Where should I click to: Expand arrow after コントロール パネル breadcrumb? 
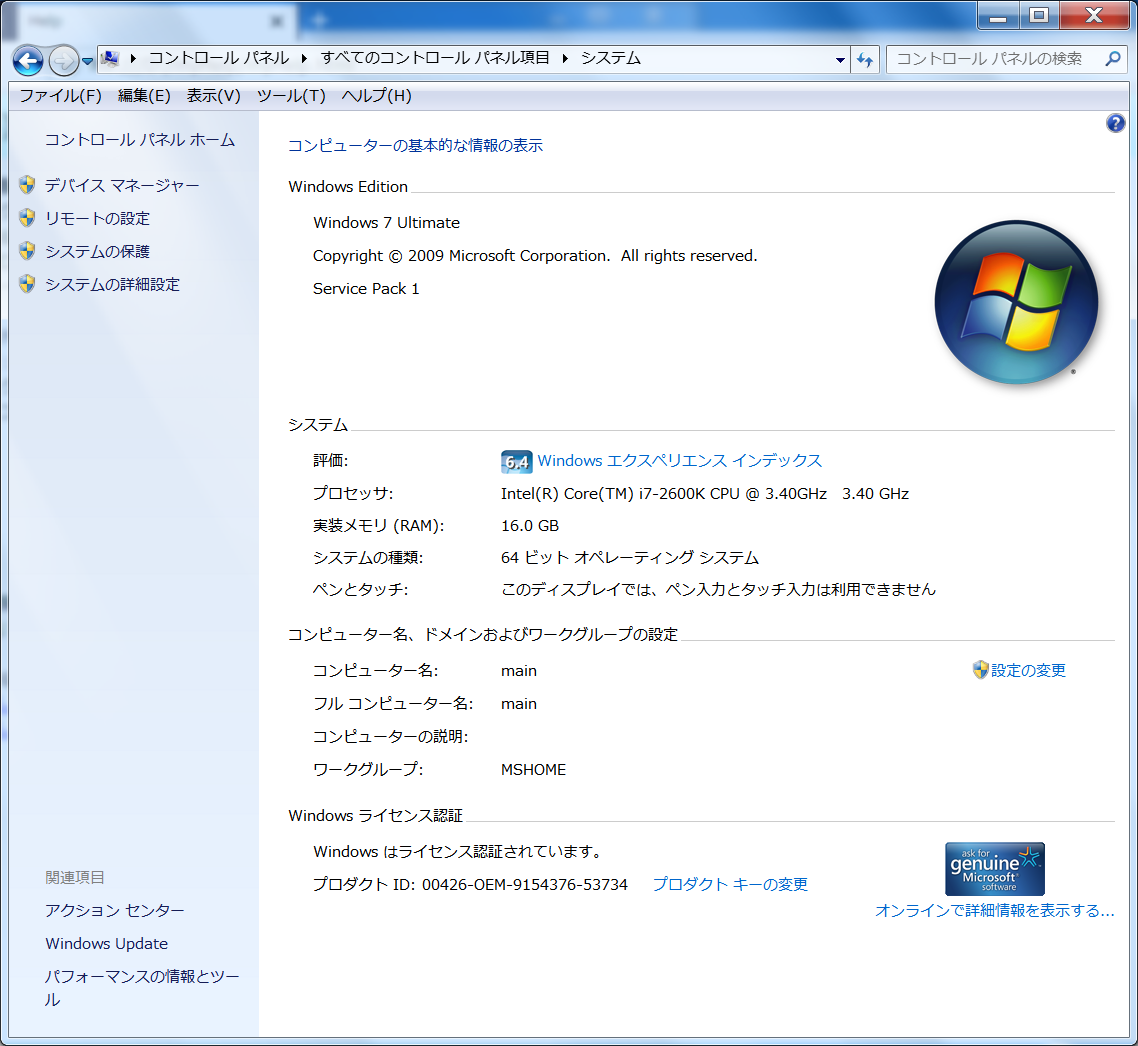click(304, 58)
